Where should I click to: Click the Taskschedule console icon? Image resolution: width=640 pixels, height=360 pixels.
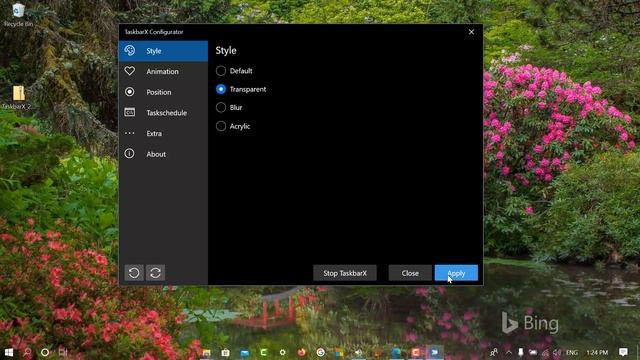(x=130, y=112)
